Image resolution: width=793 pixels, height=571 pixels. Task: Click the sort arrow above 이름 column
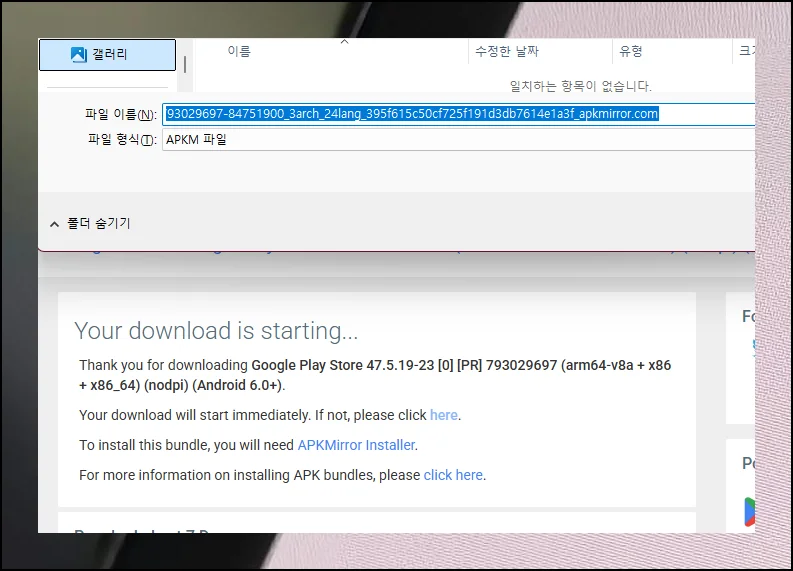pyautogui.click(x=344, y=42)
